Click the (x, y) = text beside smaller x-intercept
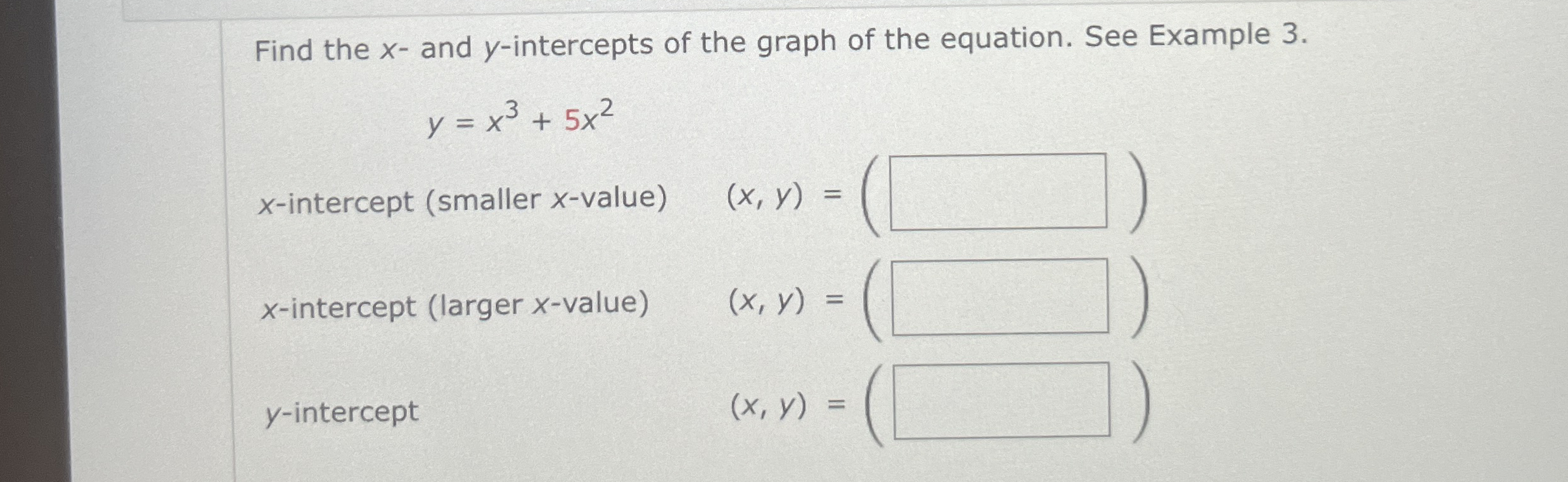 [784, 195]
